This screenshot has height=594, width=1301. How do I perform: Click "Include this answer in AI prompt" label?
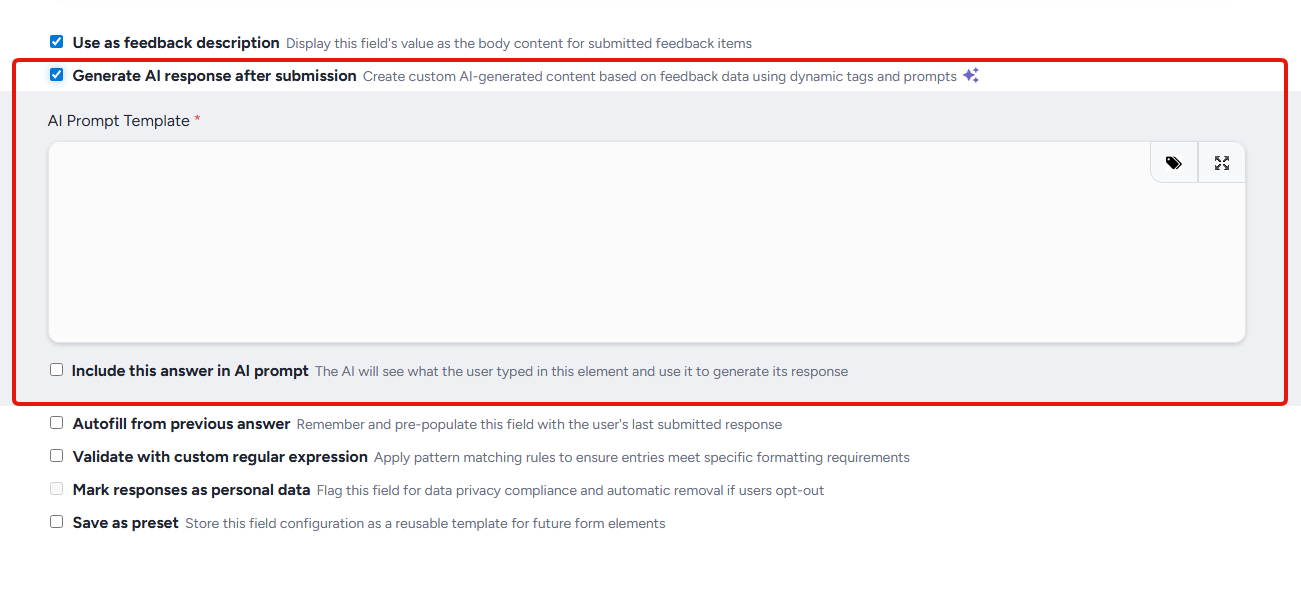[190, 371]
